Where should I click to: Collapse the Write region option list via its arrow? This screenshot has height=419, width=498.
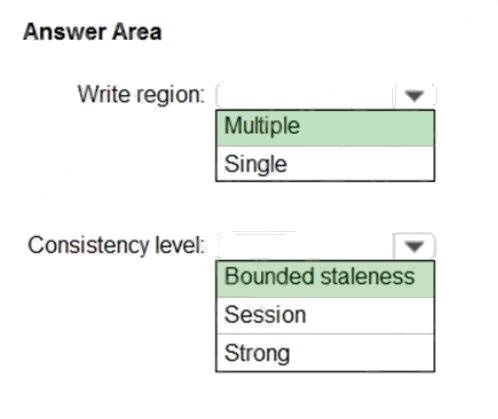coord(414,96)
